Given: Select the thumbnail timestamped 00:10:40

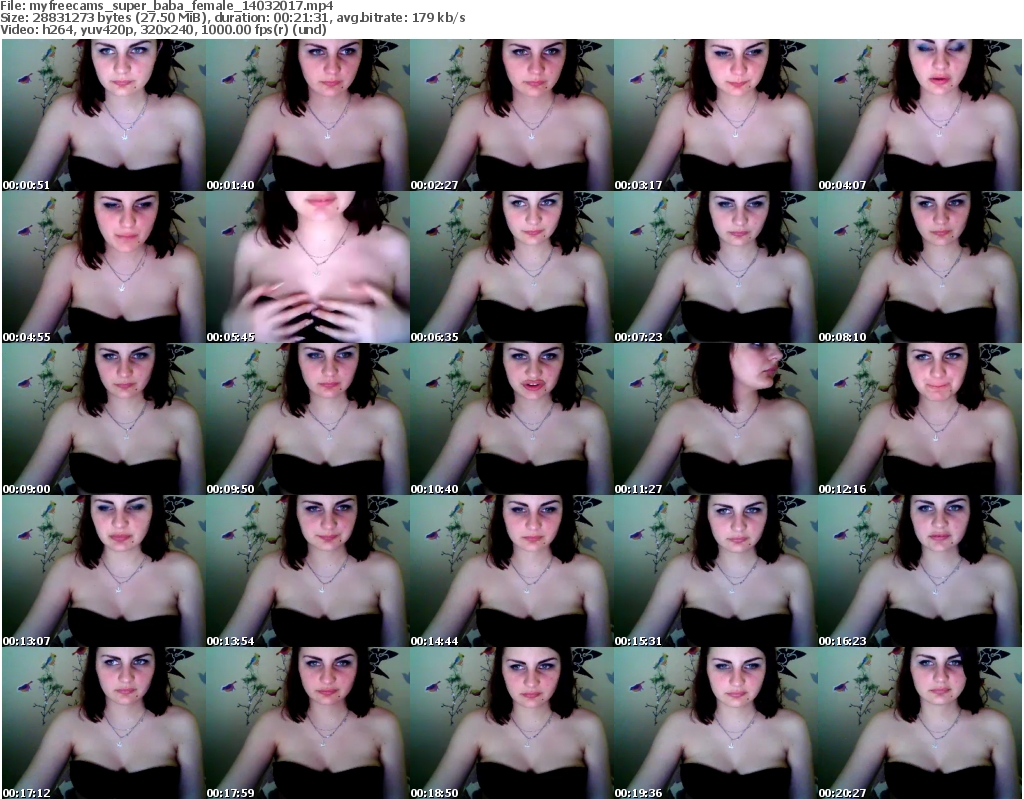Looking at the screenshot, I should click(x=511, y=419).
